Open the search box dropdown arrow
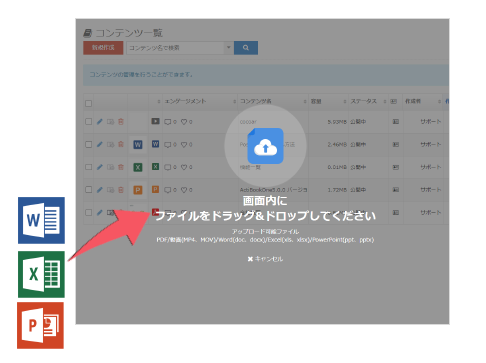Image resolution: width=486 pixels, height=363 pixels. (229, 48)
